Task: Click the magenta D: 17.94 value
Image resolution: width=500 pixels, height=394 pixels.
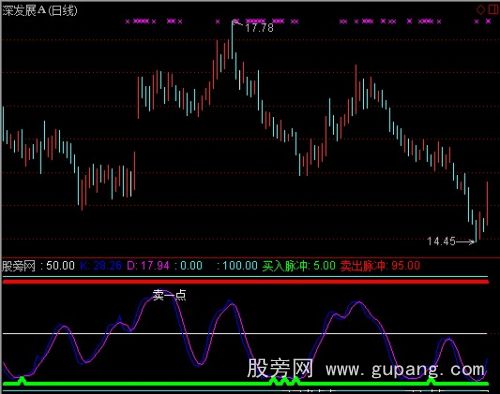Action: click(x=148, y=266)
